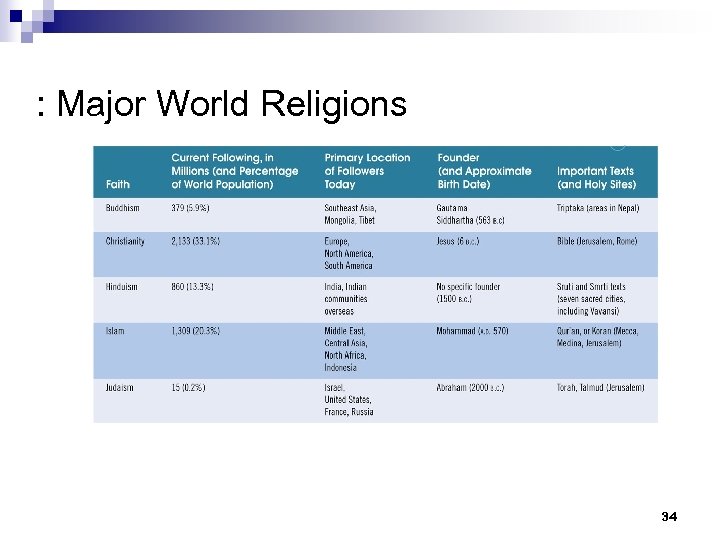
Task: Click the 'Judaism' row label
Action: tap(119, 388)
